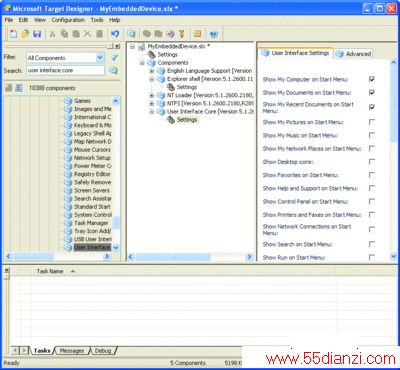Enable Show My Pictures on Start Menu
Viewport: 400px width, 370px height.
point(372,122)
